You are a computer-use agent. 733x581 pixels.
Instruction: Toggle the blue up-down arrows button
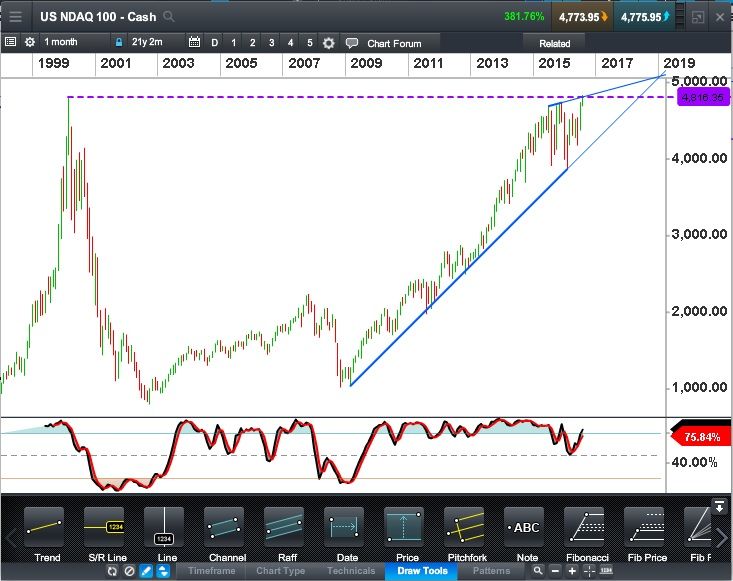point(163,571)
